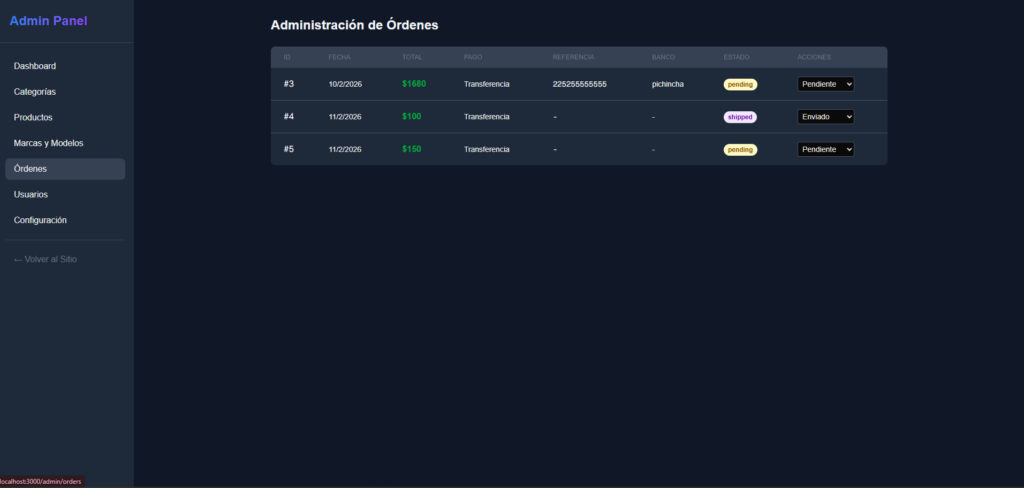This screenshot has height=488, width=1024.
Task: Click the purple shipped status badge
Action: pyautogui.click(x=740, y=117)
